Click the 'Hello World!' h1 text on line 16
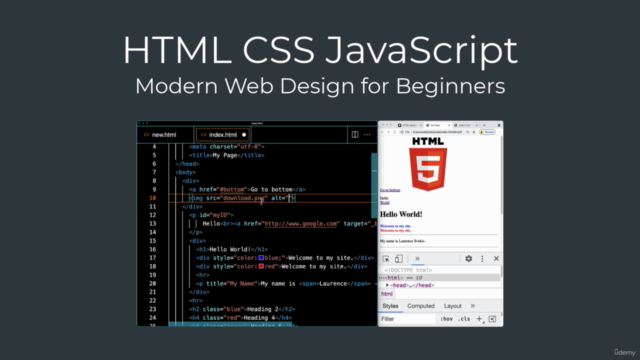This screenshot has width=640, height=360. [x=230, y=249]
